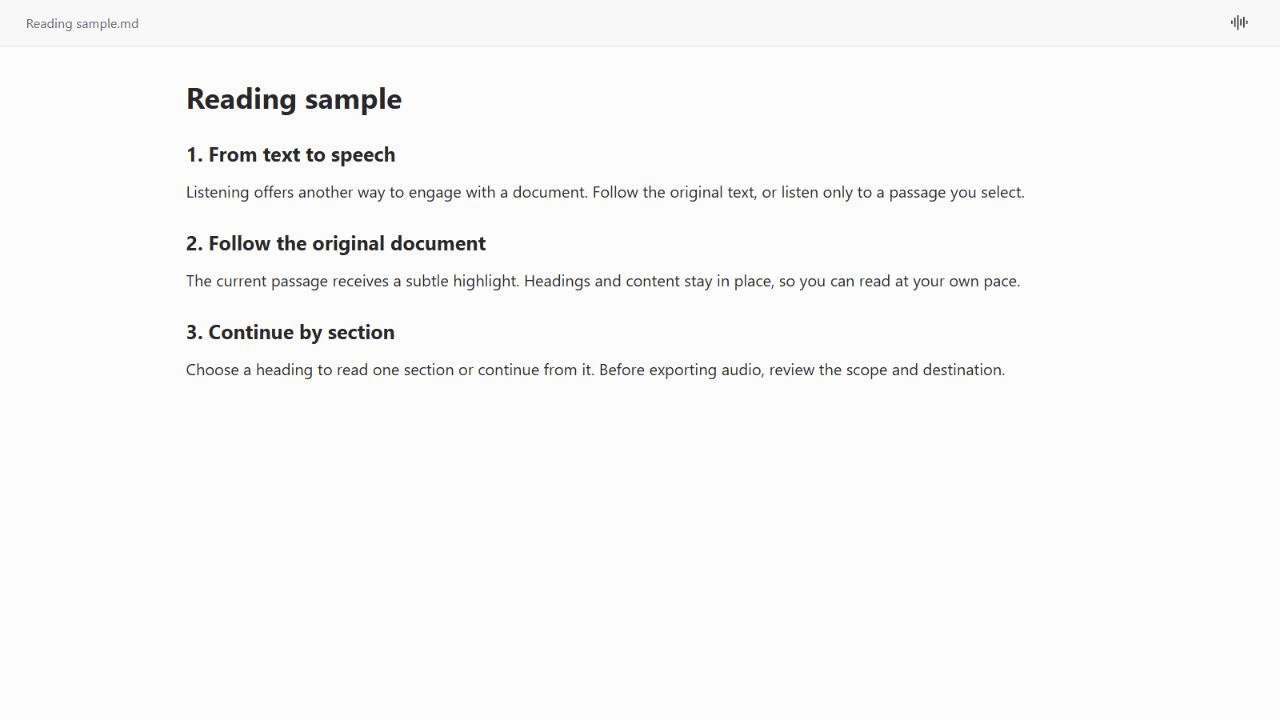
Task: Select heading '3. Continue by section'
Action: tap(290, 332)
